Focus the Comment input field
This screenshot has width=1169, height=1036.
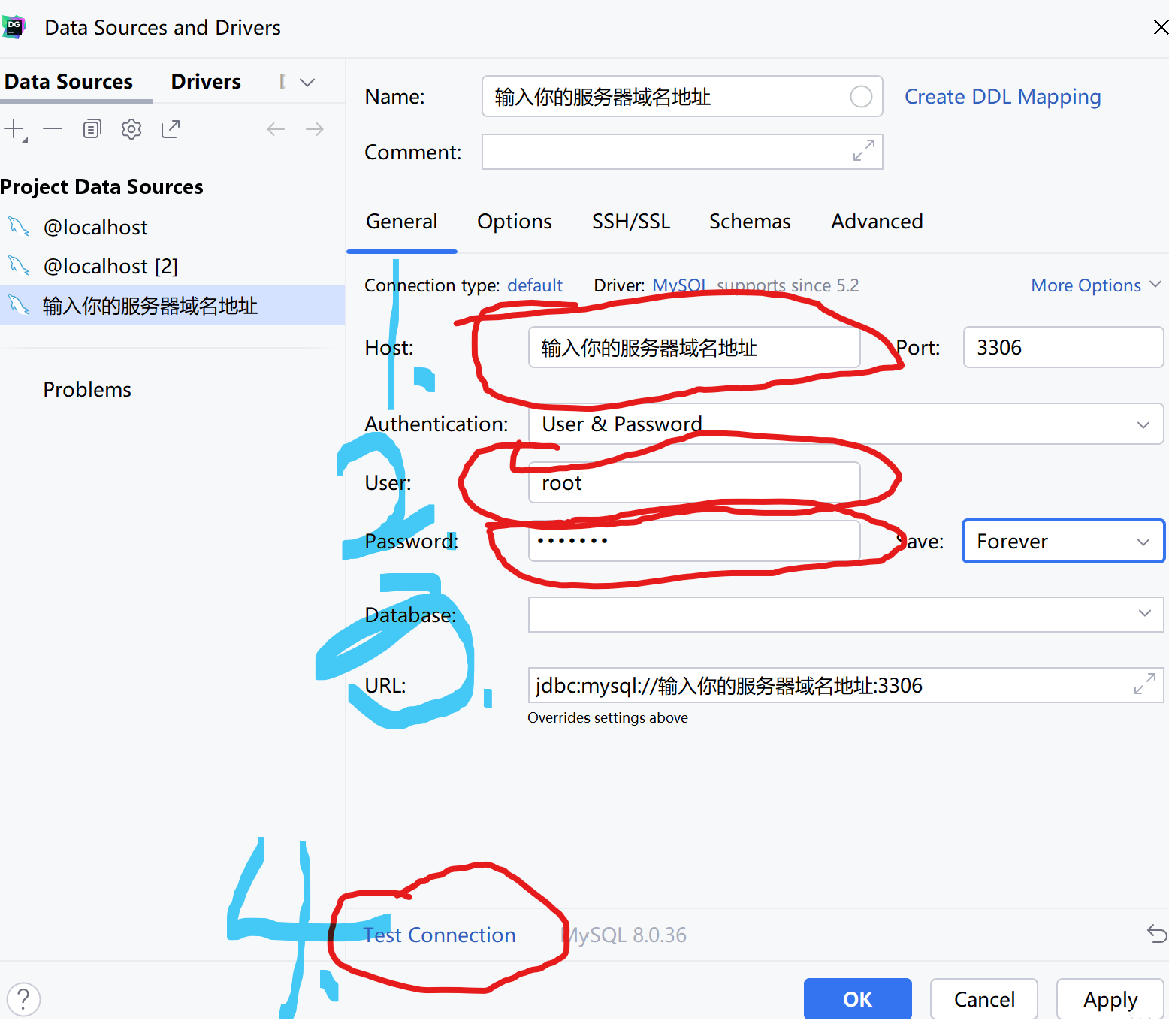(x=682, y=152)
